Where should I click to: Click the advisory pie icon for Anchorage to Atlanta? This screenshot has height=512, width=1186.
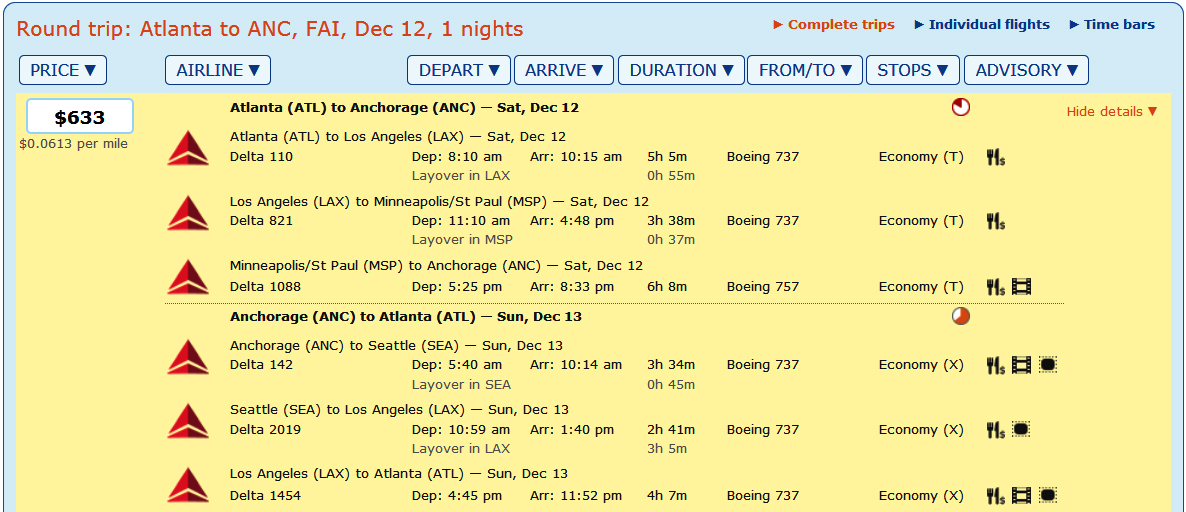pyautogui.click(x=961, y=316)
